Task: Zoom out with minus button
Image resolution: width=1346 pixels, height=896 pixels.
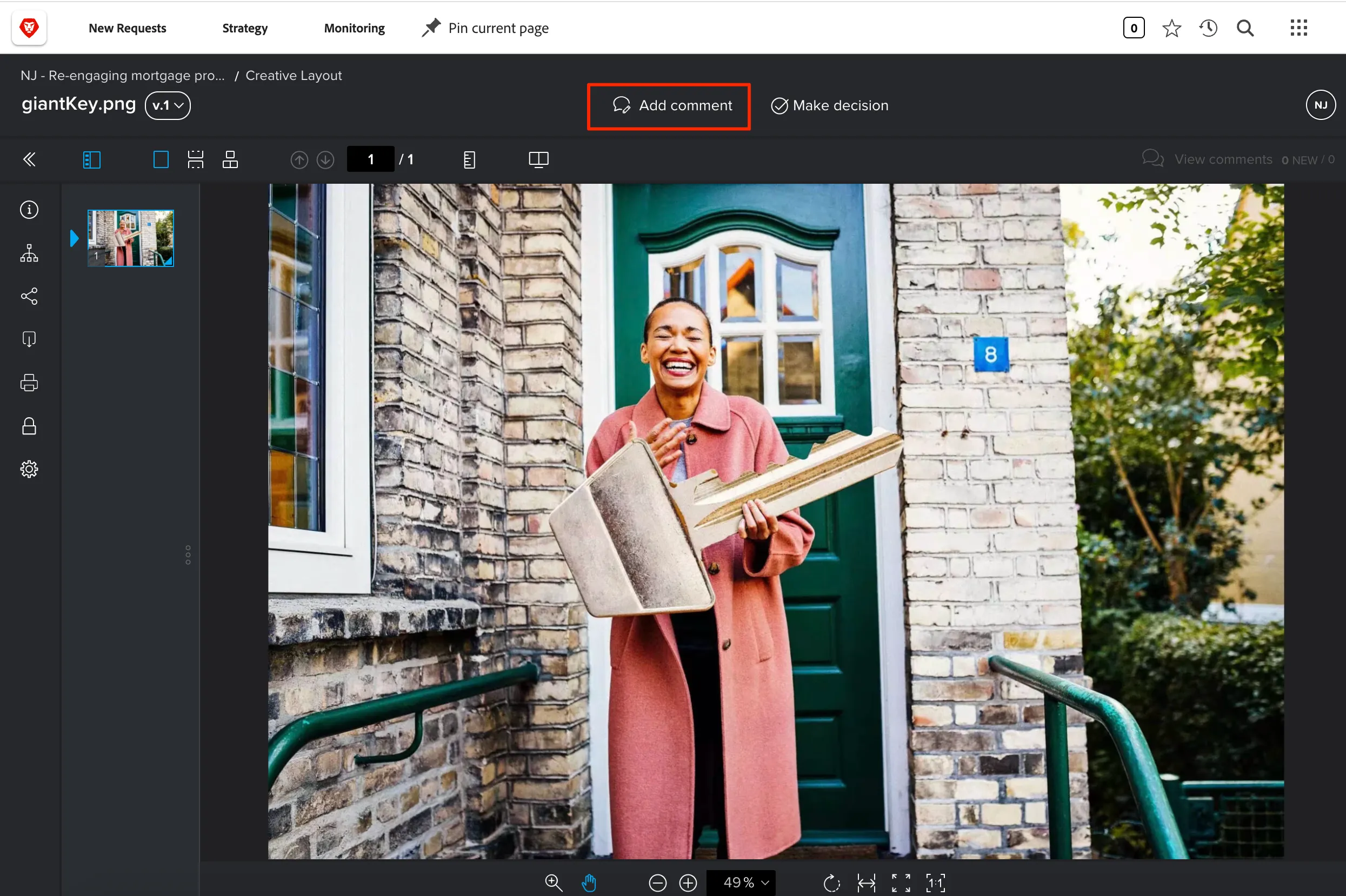Action: [658, 883]
